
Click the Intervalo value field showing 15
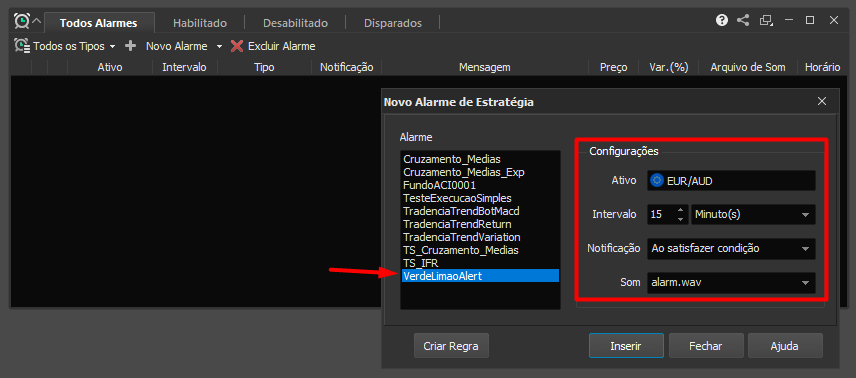click(x=661, y=215)
